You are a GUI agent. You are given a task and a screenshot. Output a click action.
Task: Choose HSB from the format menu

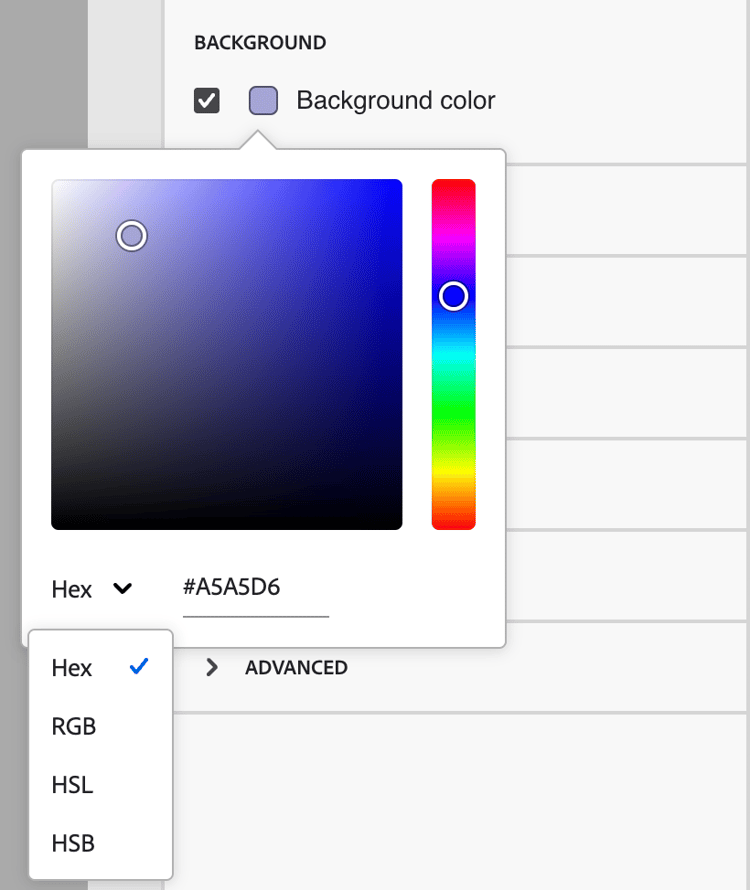point(73,843)
